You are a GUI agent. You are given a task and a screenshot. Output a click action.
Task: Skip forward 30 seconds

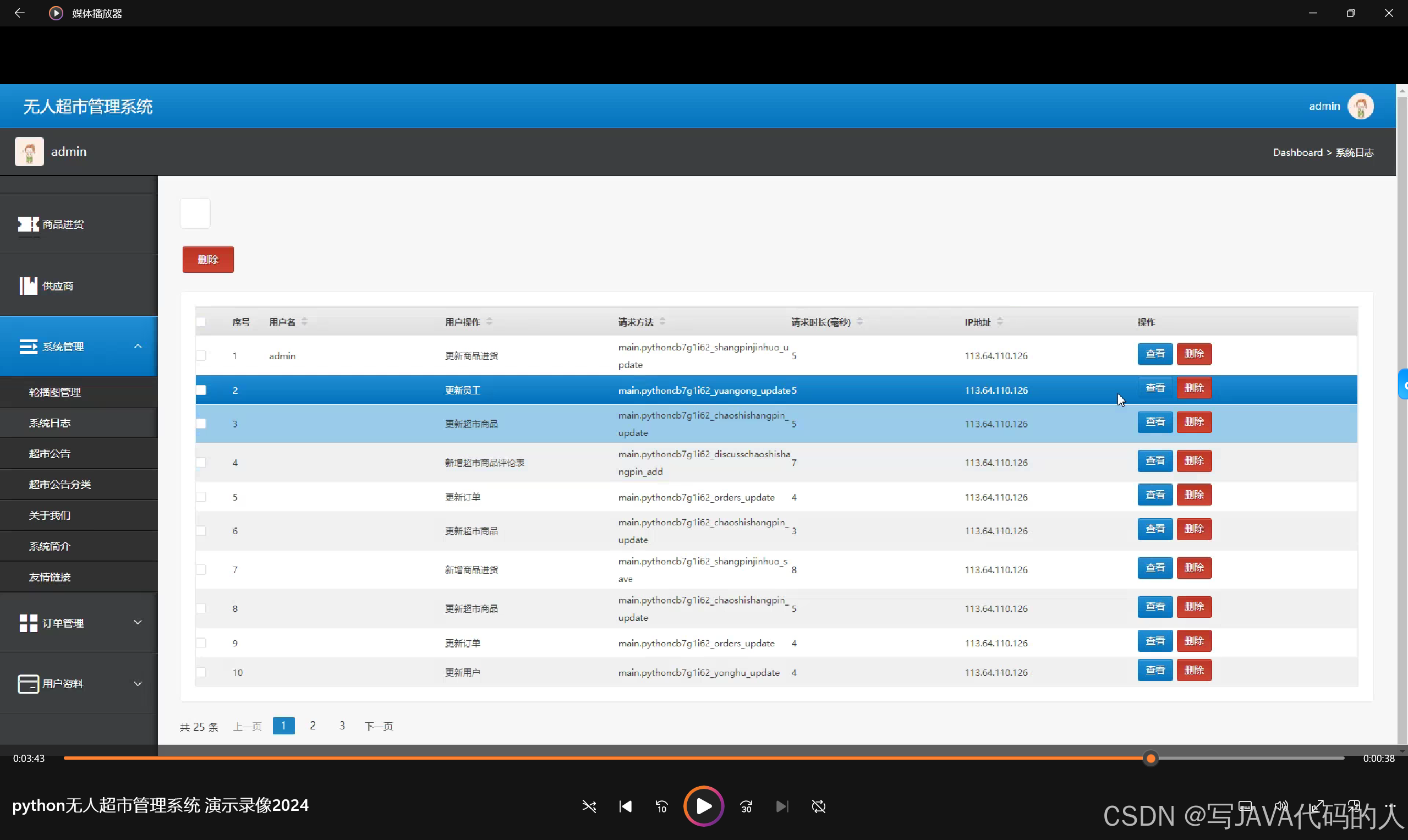pyautogui.click(x=746, y=806)
